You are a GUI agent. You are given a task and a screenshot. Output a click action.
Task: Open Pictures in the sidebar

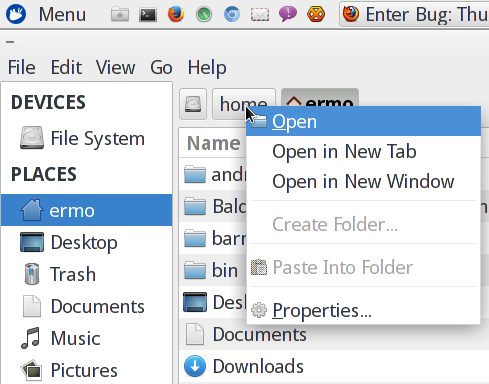[x=87, y=370]
